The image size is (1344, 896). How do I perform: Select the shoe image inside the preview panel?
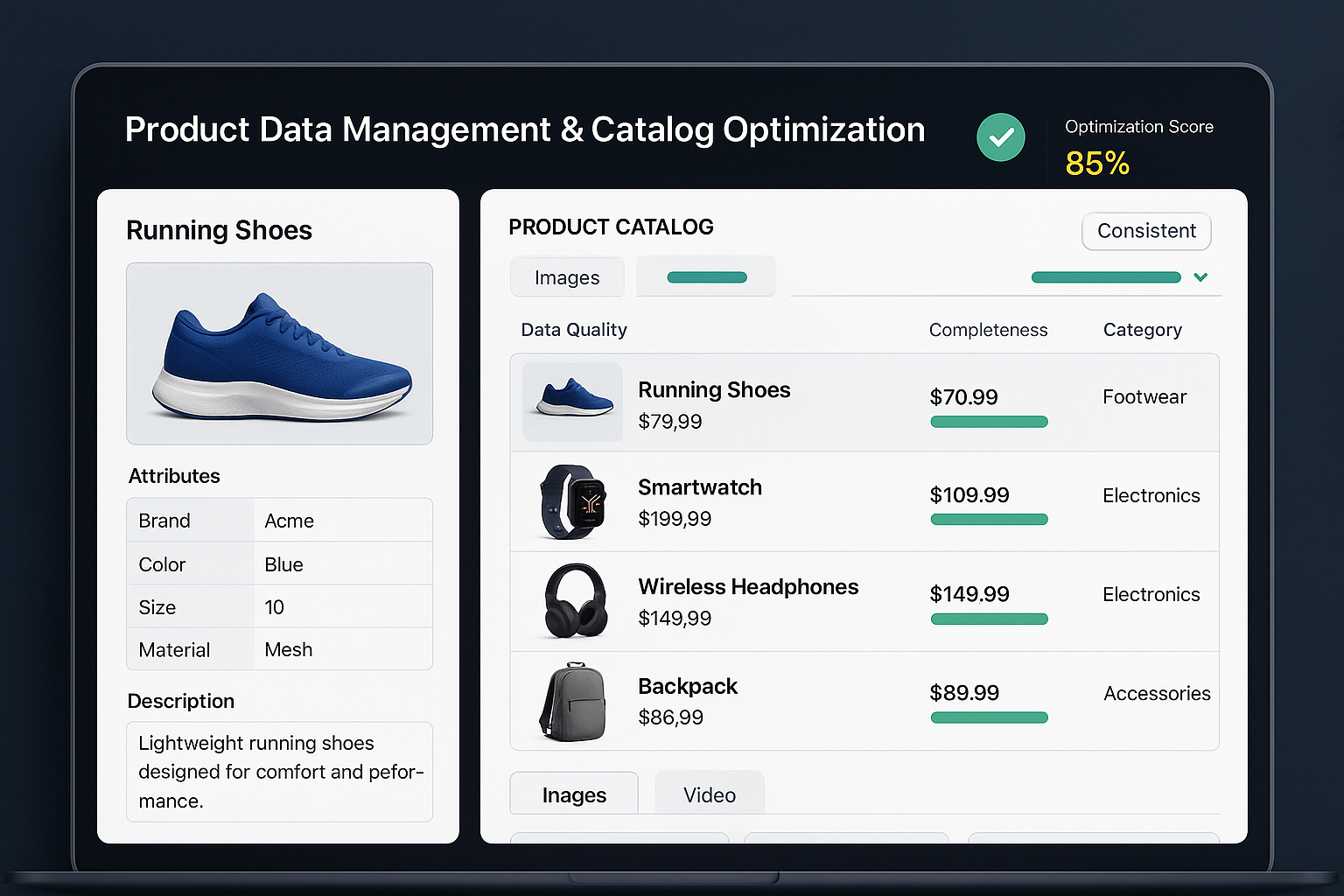point(279,353)
